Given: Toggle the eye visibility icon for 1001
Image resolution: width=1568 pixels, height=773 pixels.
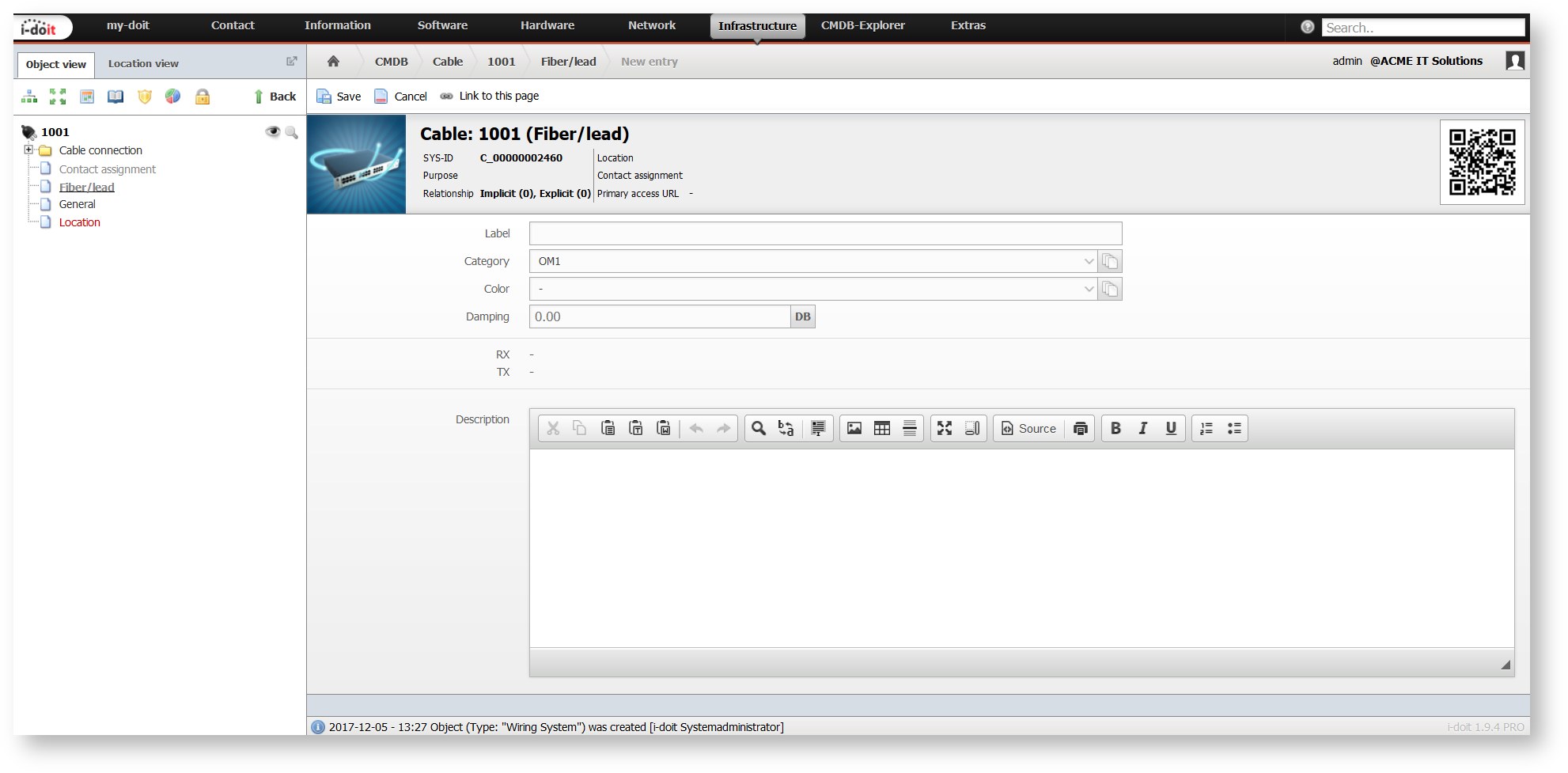Looking at the screenshot, I should coord(273,132).
